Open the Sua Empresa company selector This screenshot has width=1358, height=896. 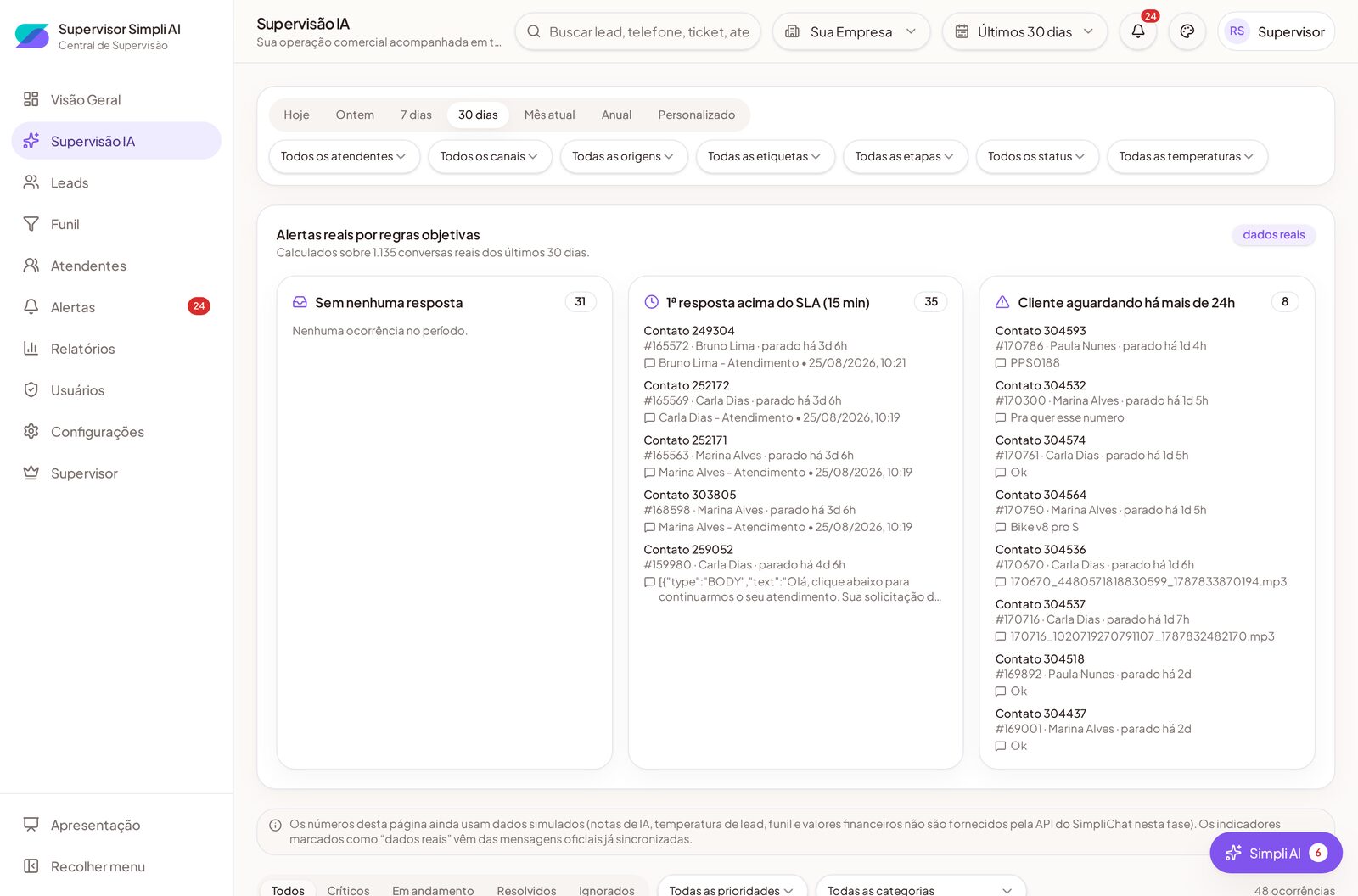[x=850, y=31]
